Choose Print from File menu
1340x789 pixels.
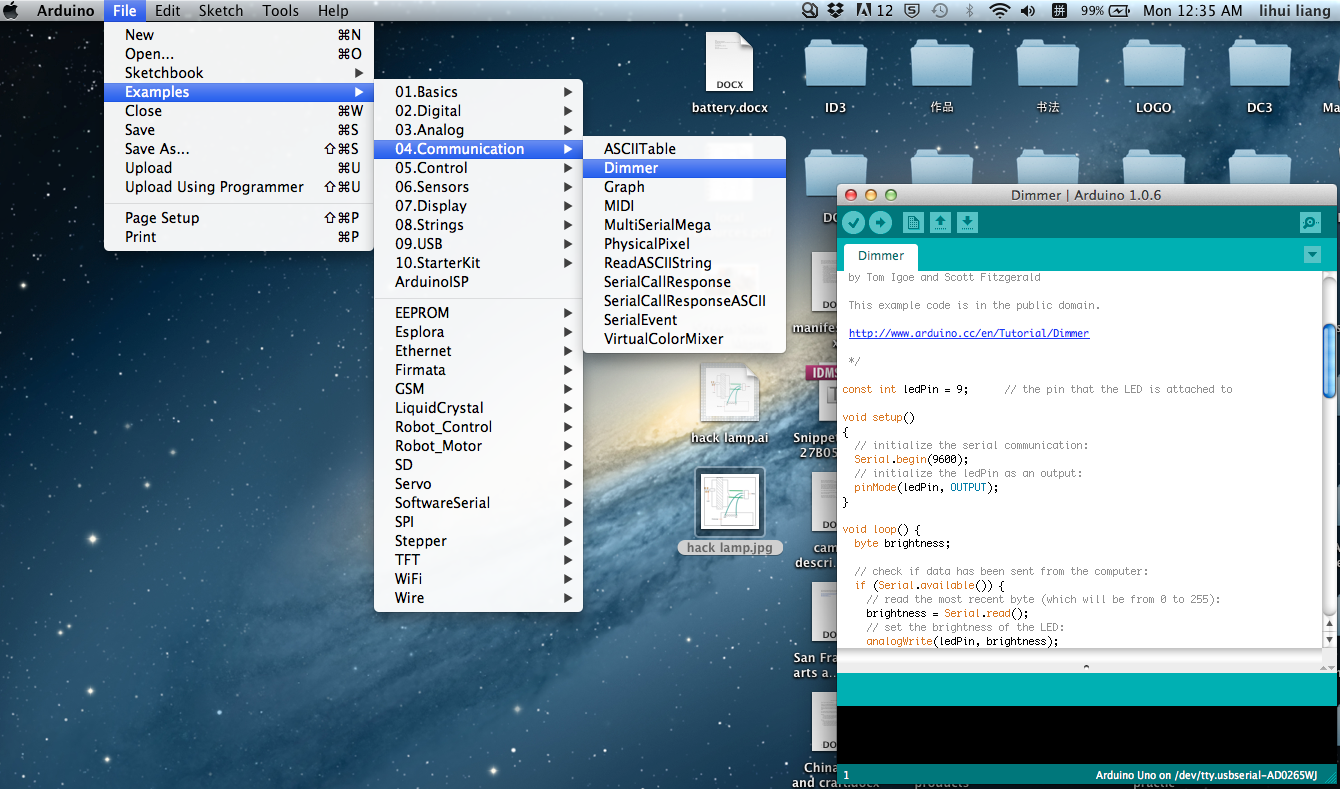pyautogui.click(x=238, y=237)
